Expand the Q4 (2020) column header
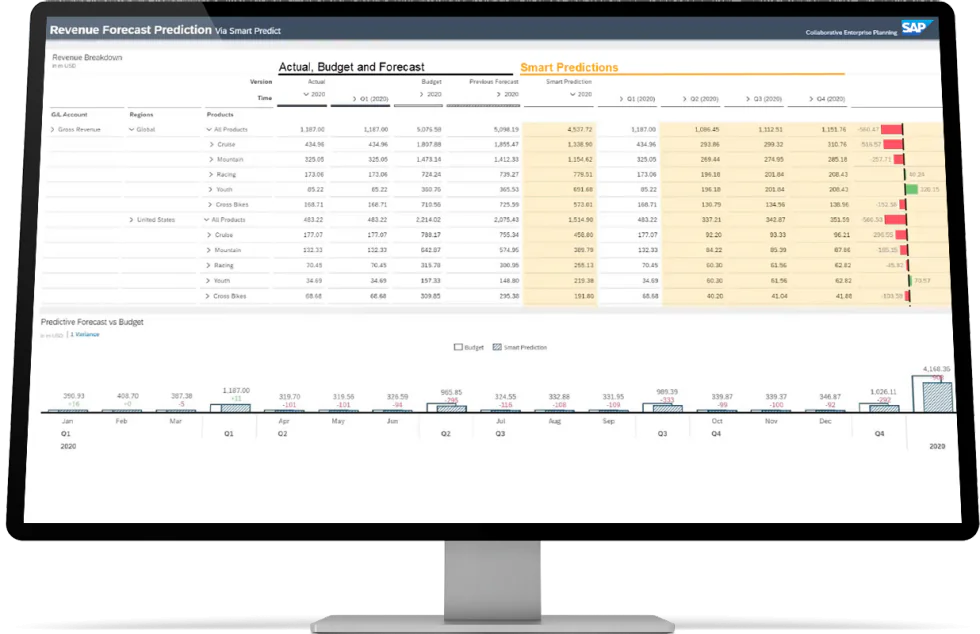Viewport: 980px width, 634px height. click(811, 99)
